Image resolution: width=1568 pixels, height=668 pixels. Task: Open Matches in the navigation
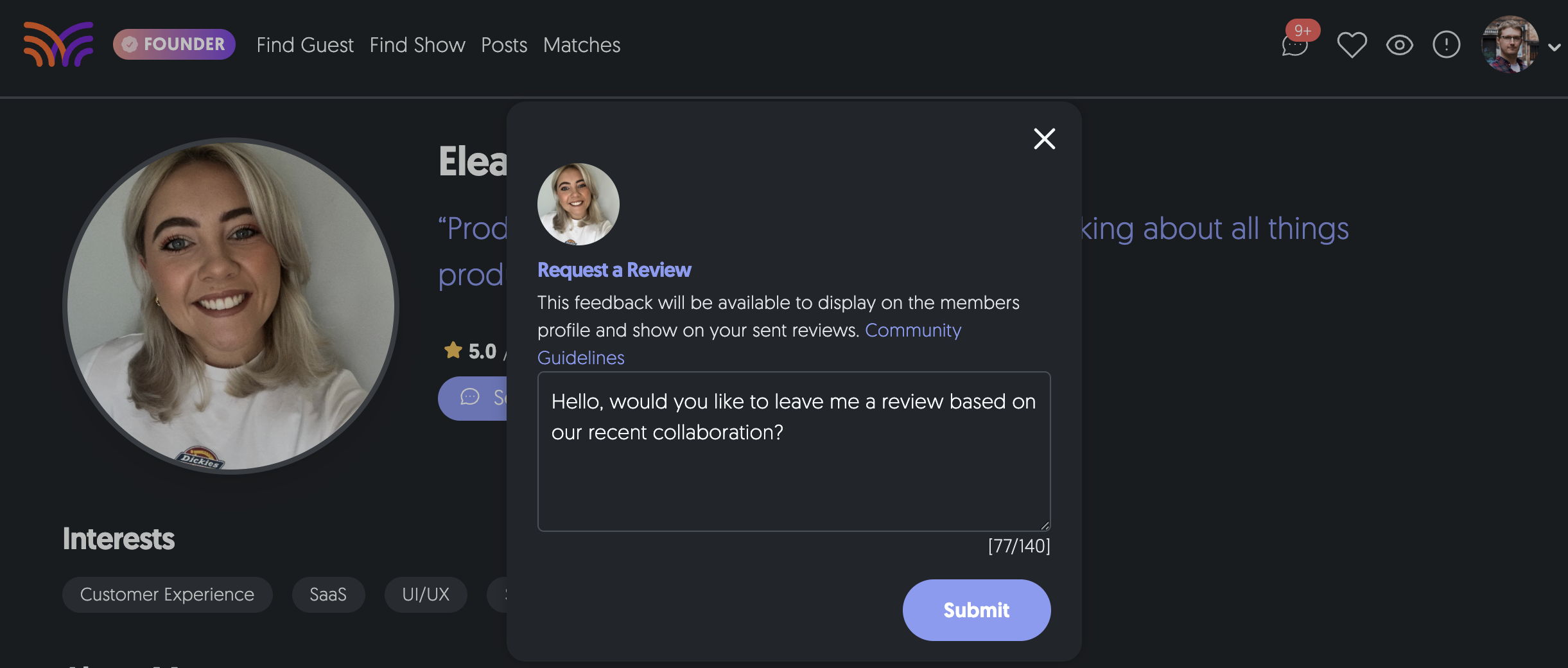point(582,45)
